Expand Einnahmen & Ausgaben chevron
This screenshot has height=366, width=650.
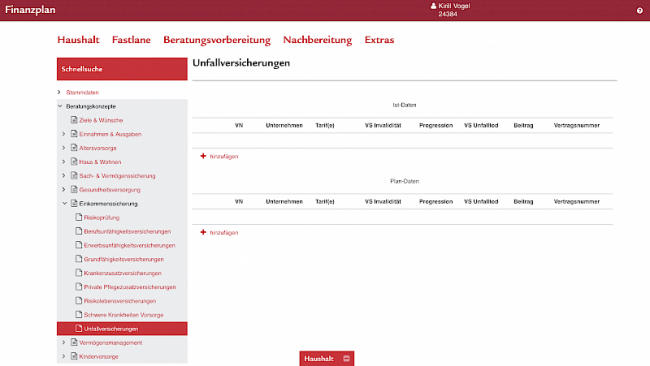pyautogui.click(x=64, y=134)
